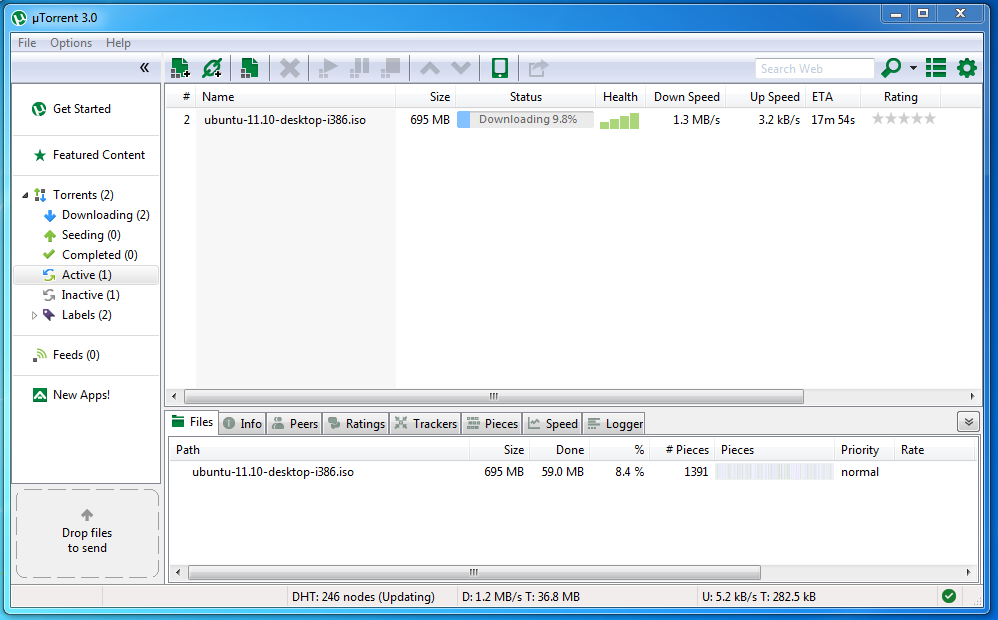Click the Drop files to send area
This screenshot has width=998, height=620.
coord(87,533)
